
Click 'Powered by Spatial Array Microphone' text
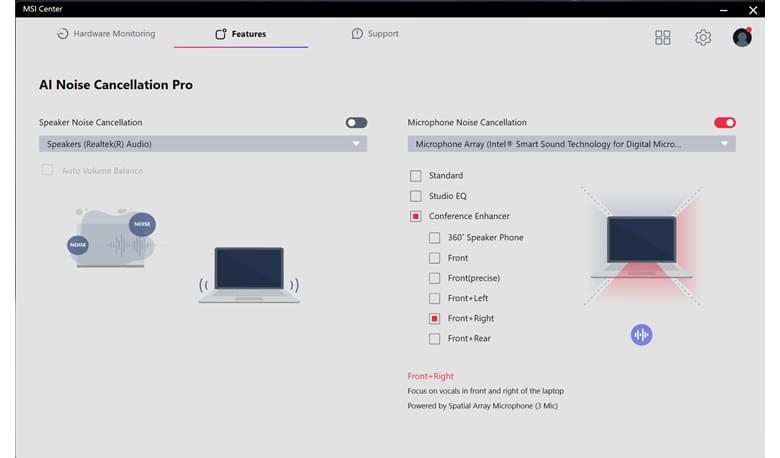[483, 406]
